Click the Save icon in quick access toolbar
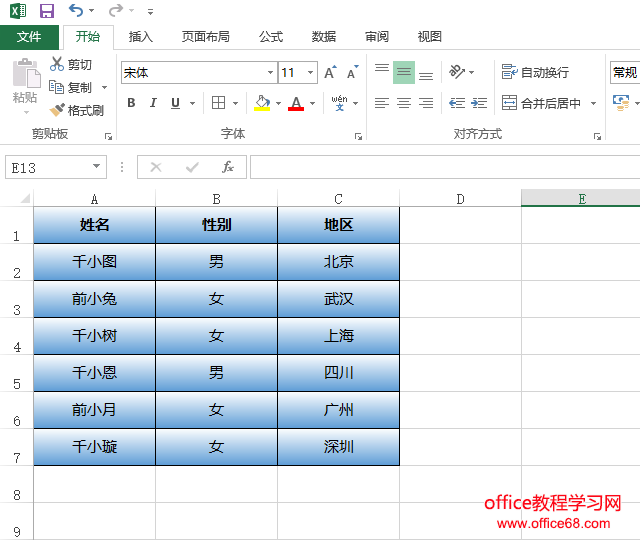This screenshot has width=640, height=540. click(47, 11)
